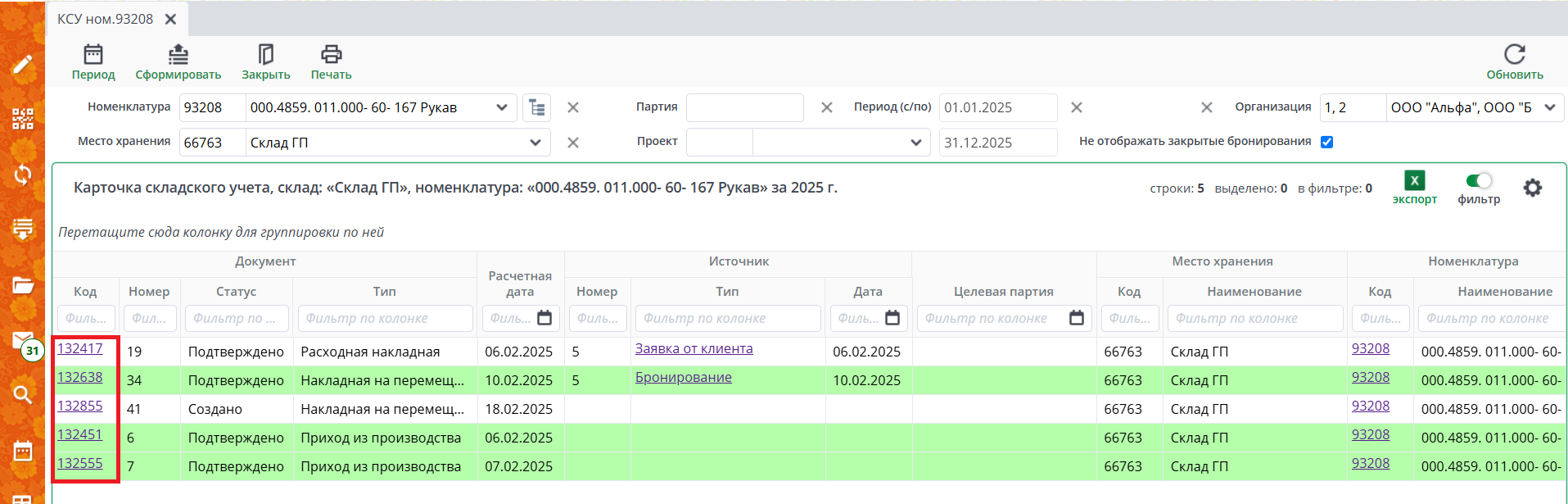Uncheck 'Не отображать закрытые бронирования' checkbox
The width and height of the screenshot is (1568, 504).
pyautogui.click(x=1326, y=142)
